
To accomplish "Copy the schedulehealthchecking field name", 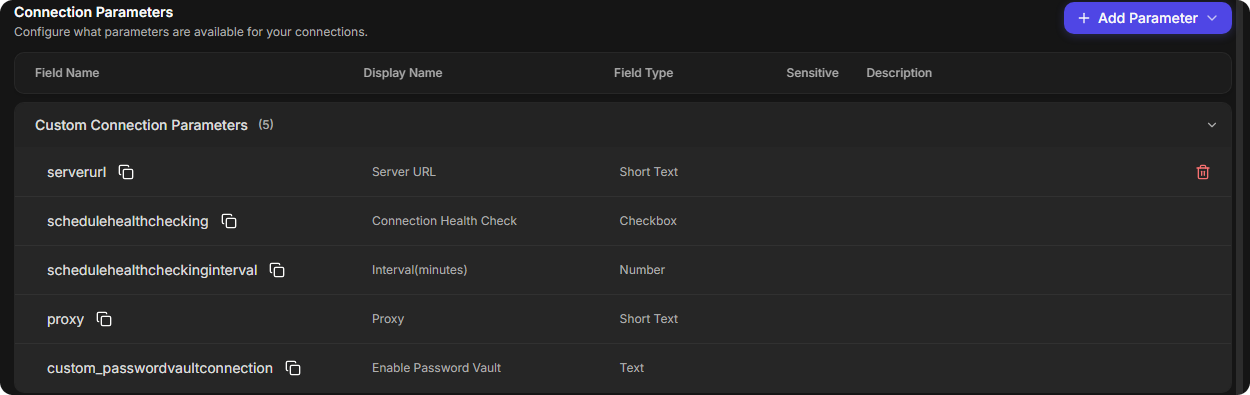I will (x=229, y=221).
